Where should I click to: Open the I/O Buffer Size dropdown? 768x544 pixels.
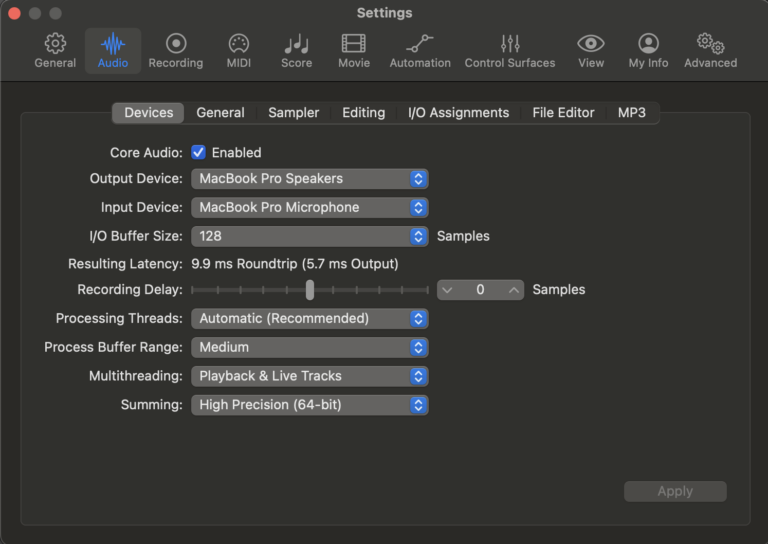point(309,237)
